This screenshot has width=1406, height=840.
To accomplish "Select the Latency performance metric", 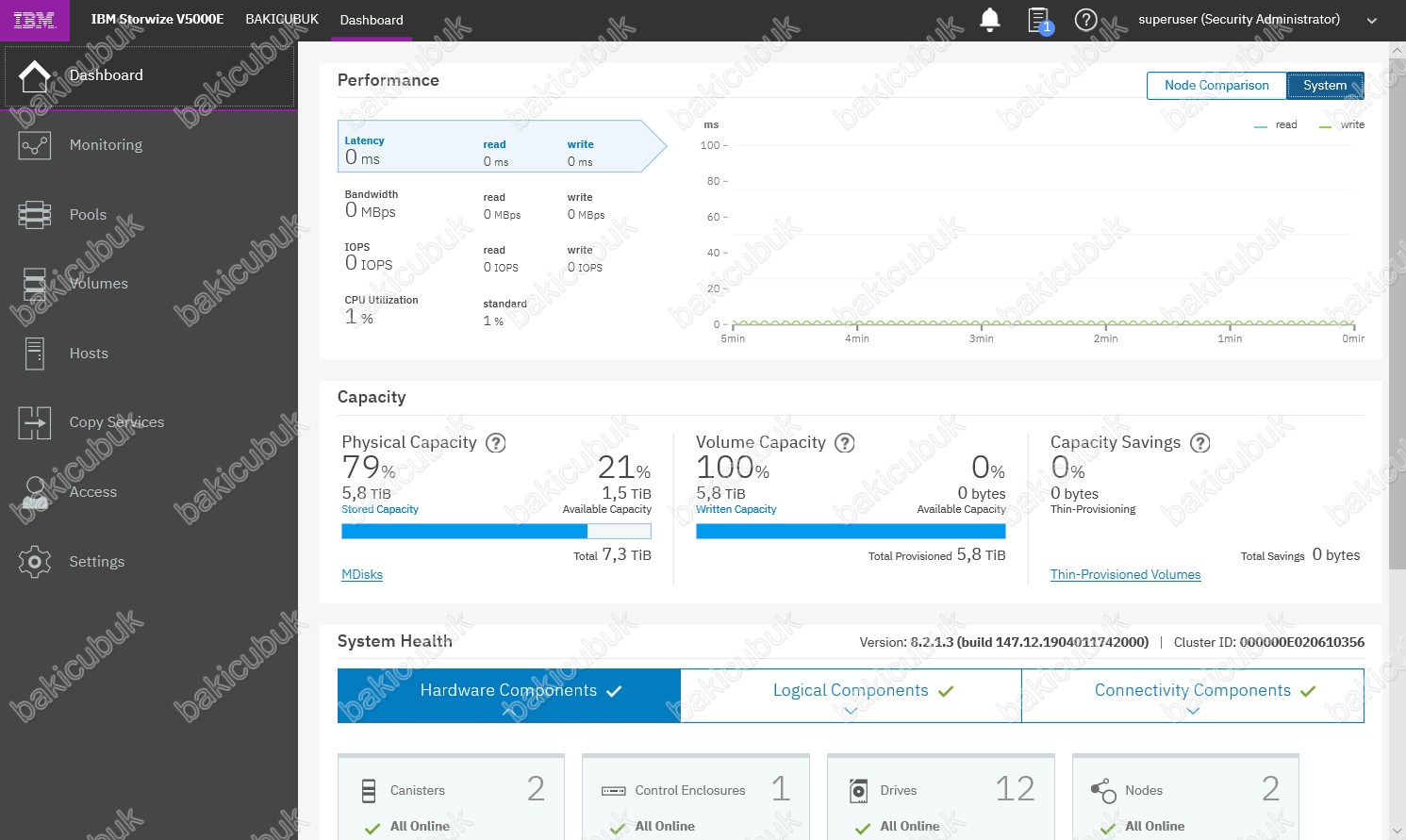I will pos(502,146).
